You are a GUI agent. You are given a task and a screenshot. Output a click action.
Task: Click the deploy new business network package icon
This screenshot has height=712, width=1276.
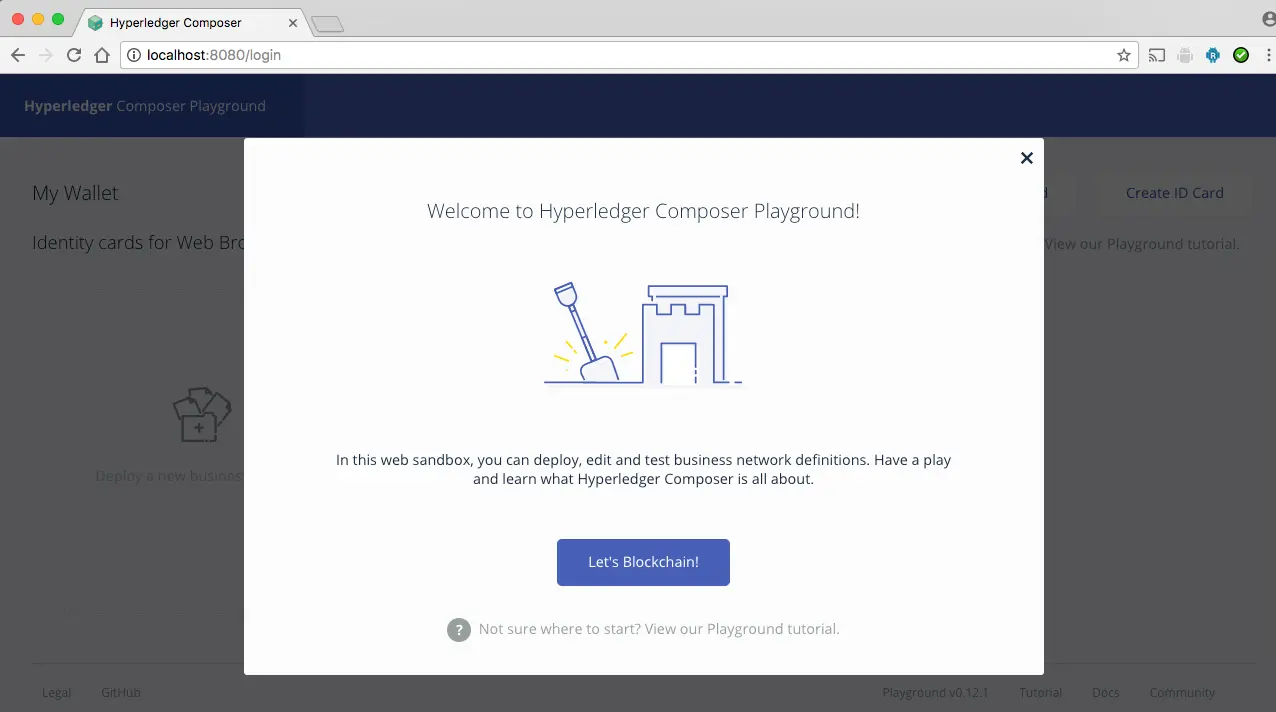point(201,415)
